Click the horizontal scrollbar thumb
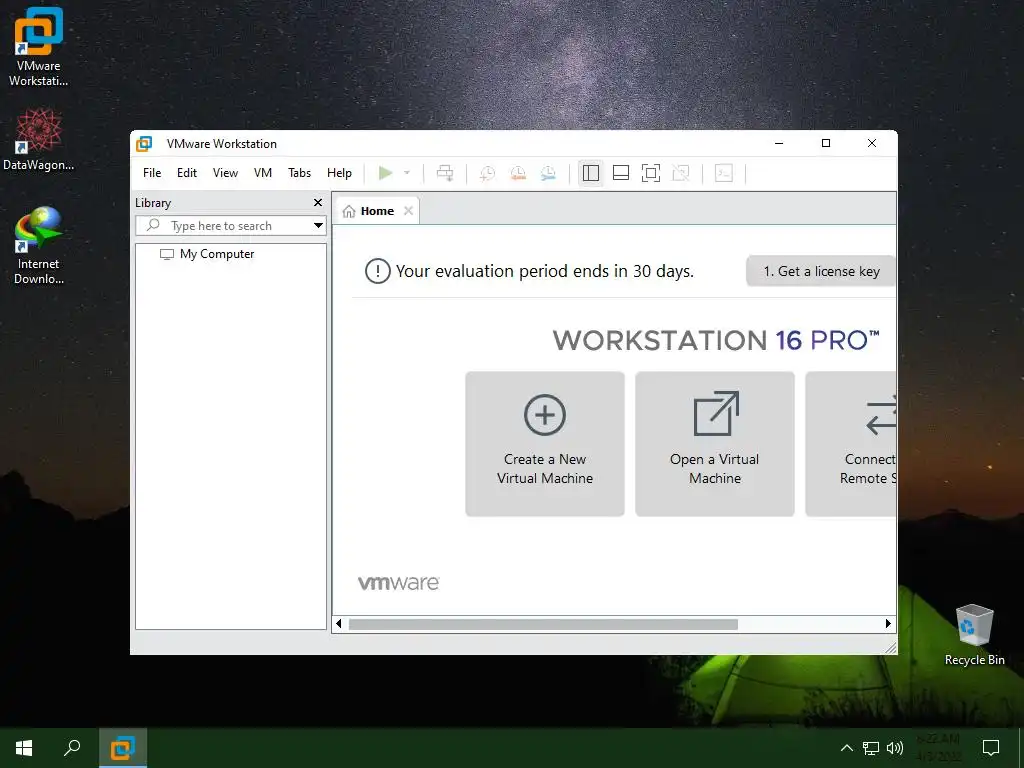Screen dimensions: 1024x768 coord(543,624)
